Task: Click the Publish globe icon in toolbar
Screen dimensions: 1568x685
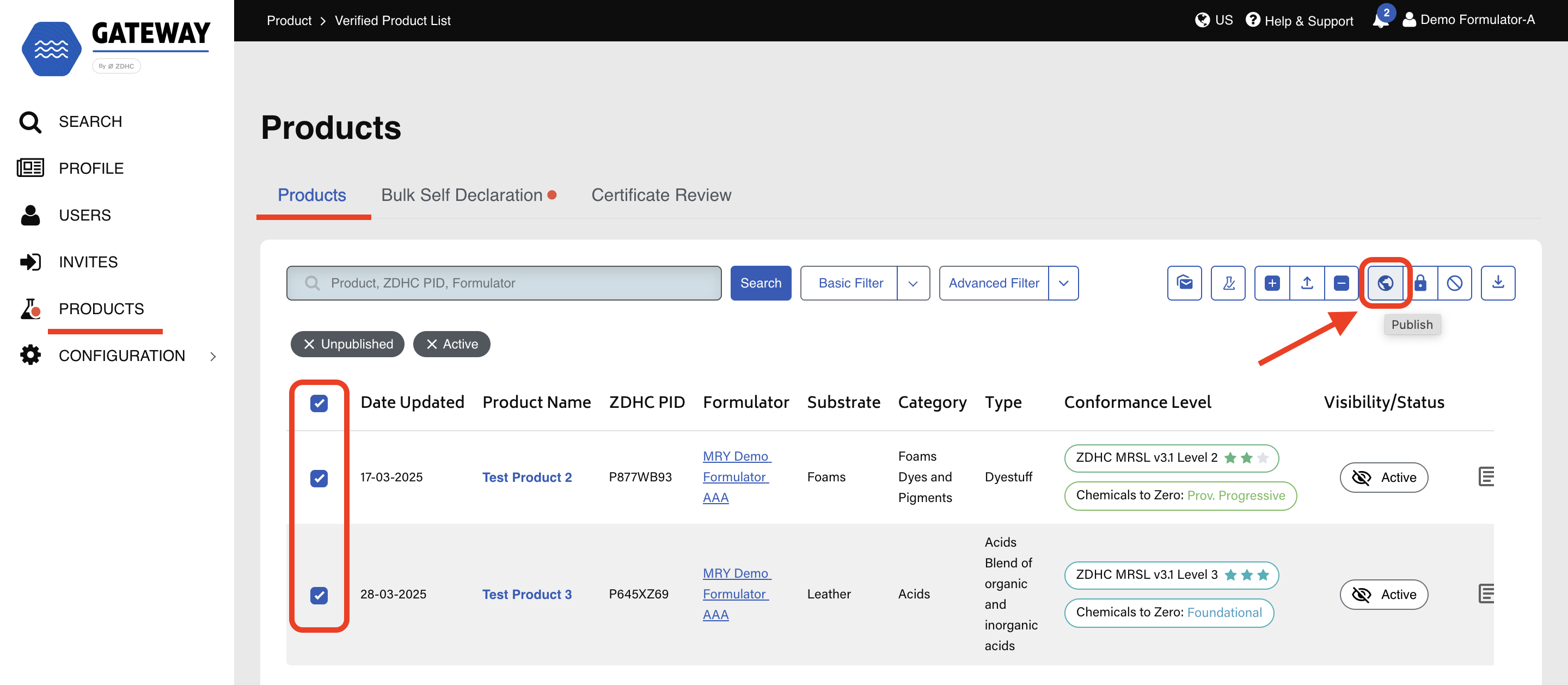Action: click(1386, 283)
